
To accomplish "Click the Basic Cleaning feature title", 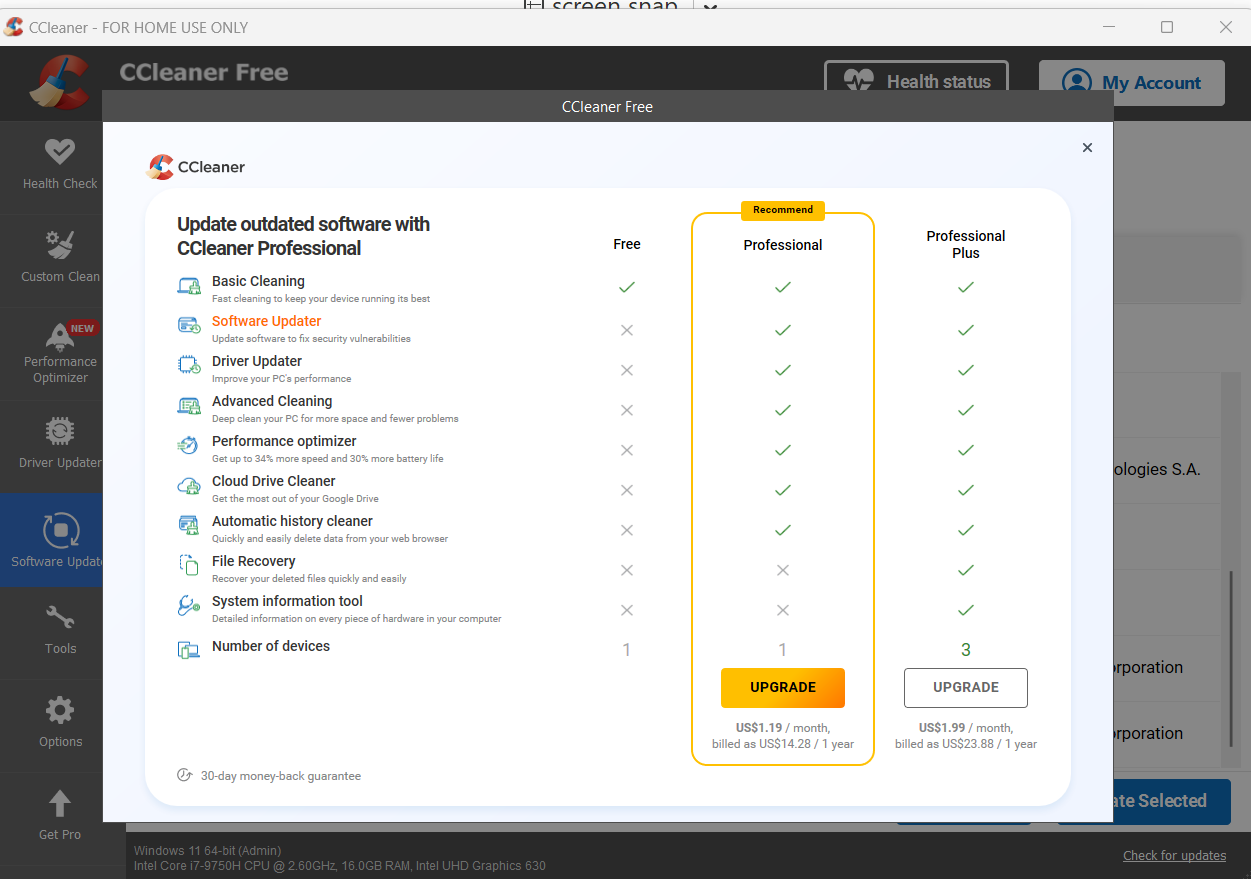I will 258,281.
